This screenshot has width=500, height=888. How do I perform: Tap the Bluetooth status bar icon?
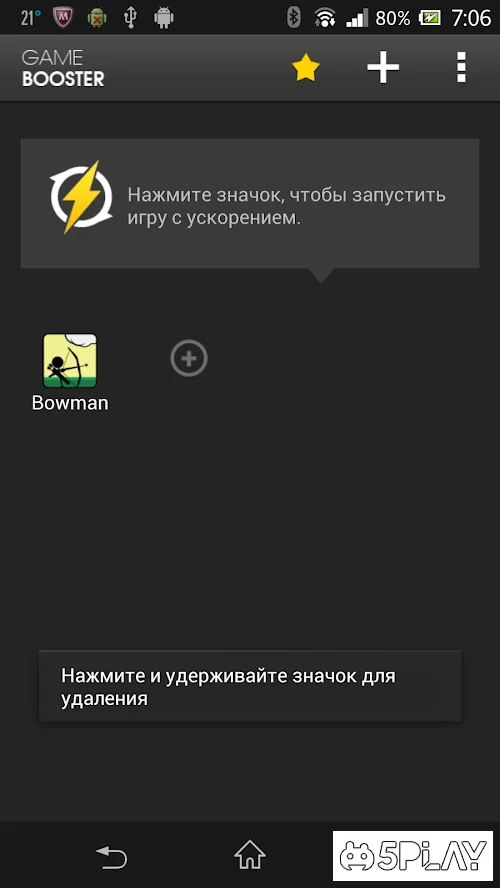pyautogui.click(x=293, y=18)
